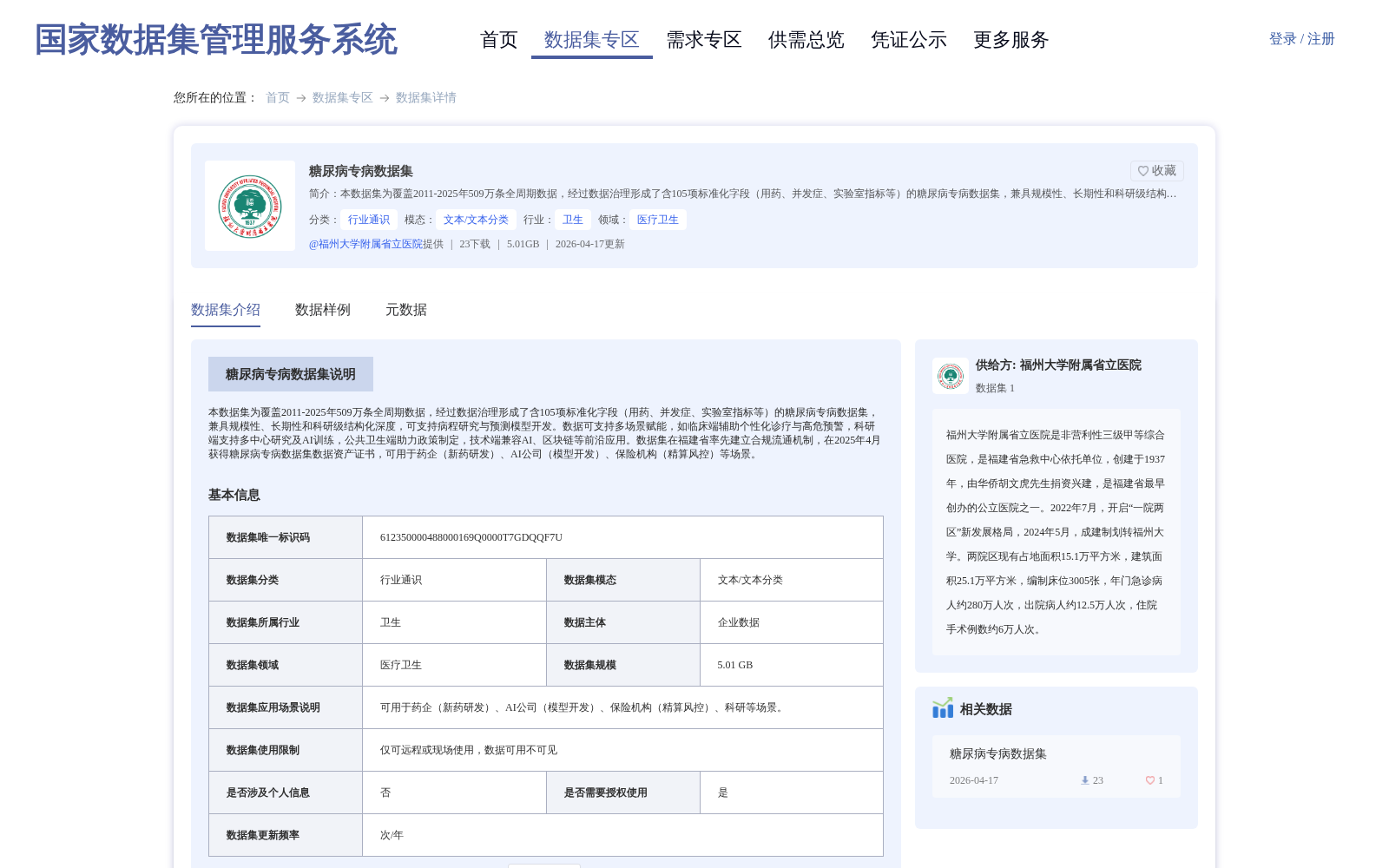The width and height of the screenshot is (1389, 868).
Task: Click the 次/年 update frequency value
Action: click(392, 835)
